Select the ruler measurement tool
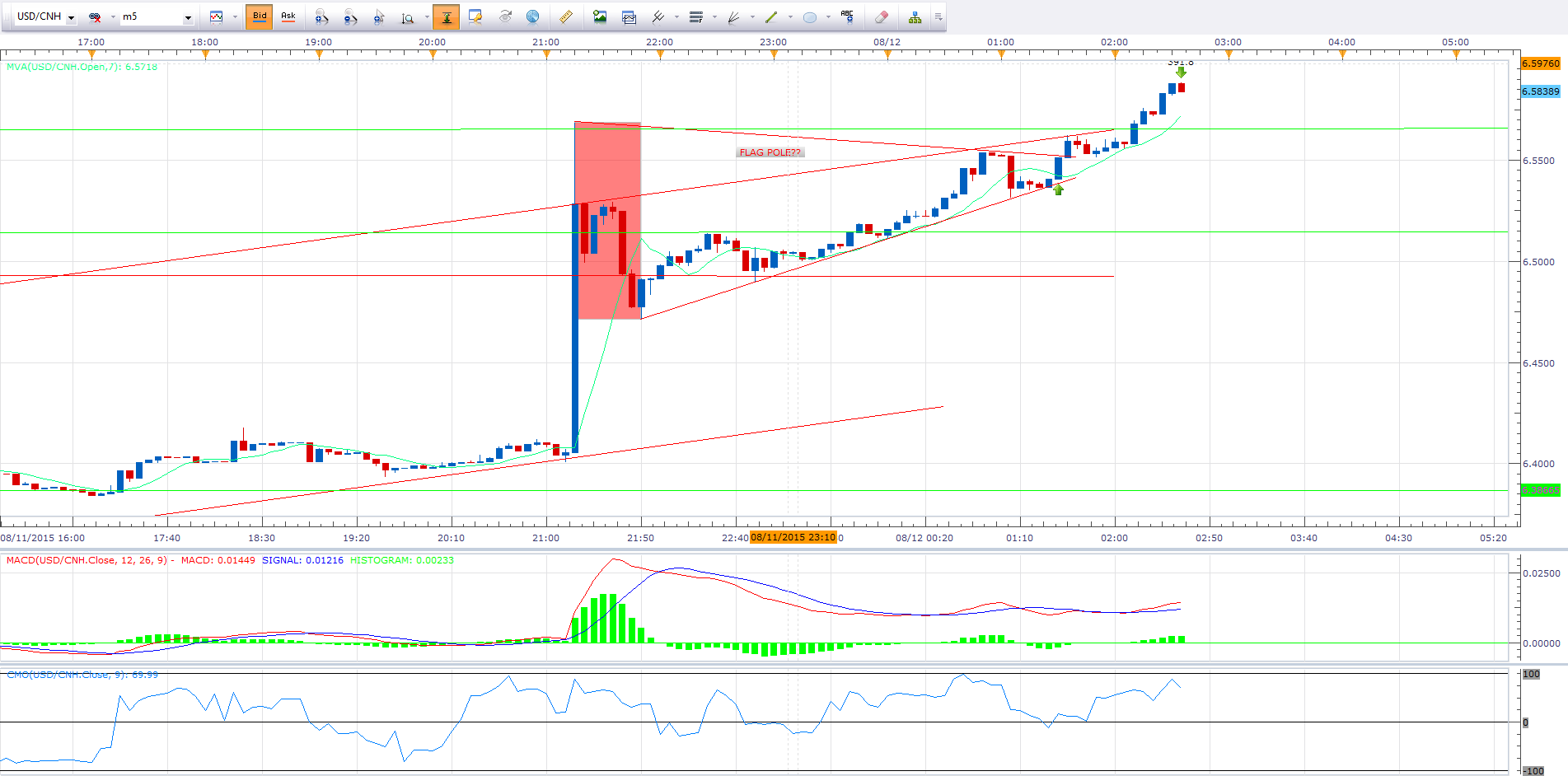This screenshot has height=776, width=1568. 565,16
